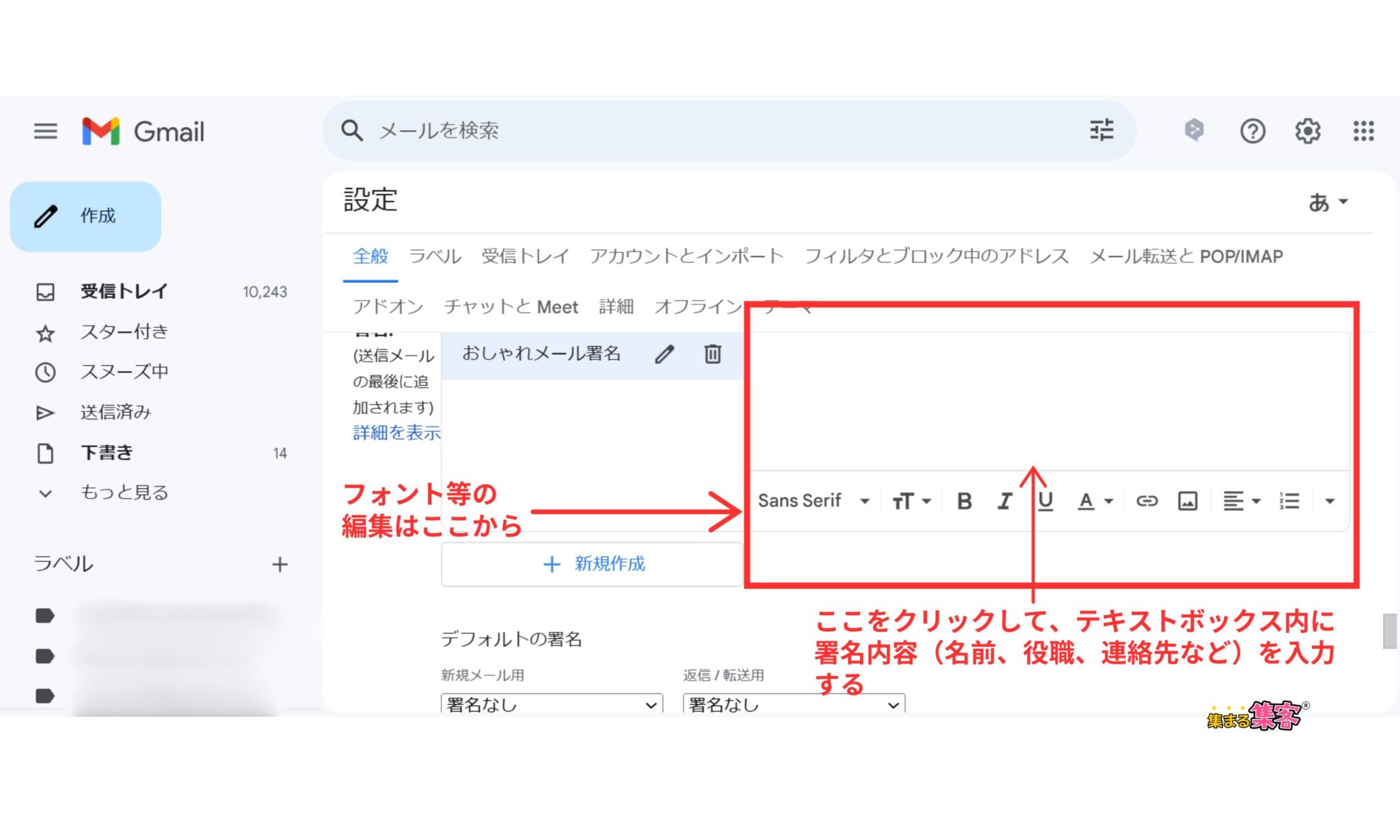This screenshot has width=1400, height=840.
Task: Click 新規作成 to create a signature
Action: (x=592, y=565)
